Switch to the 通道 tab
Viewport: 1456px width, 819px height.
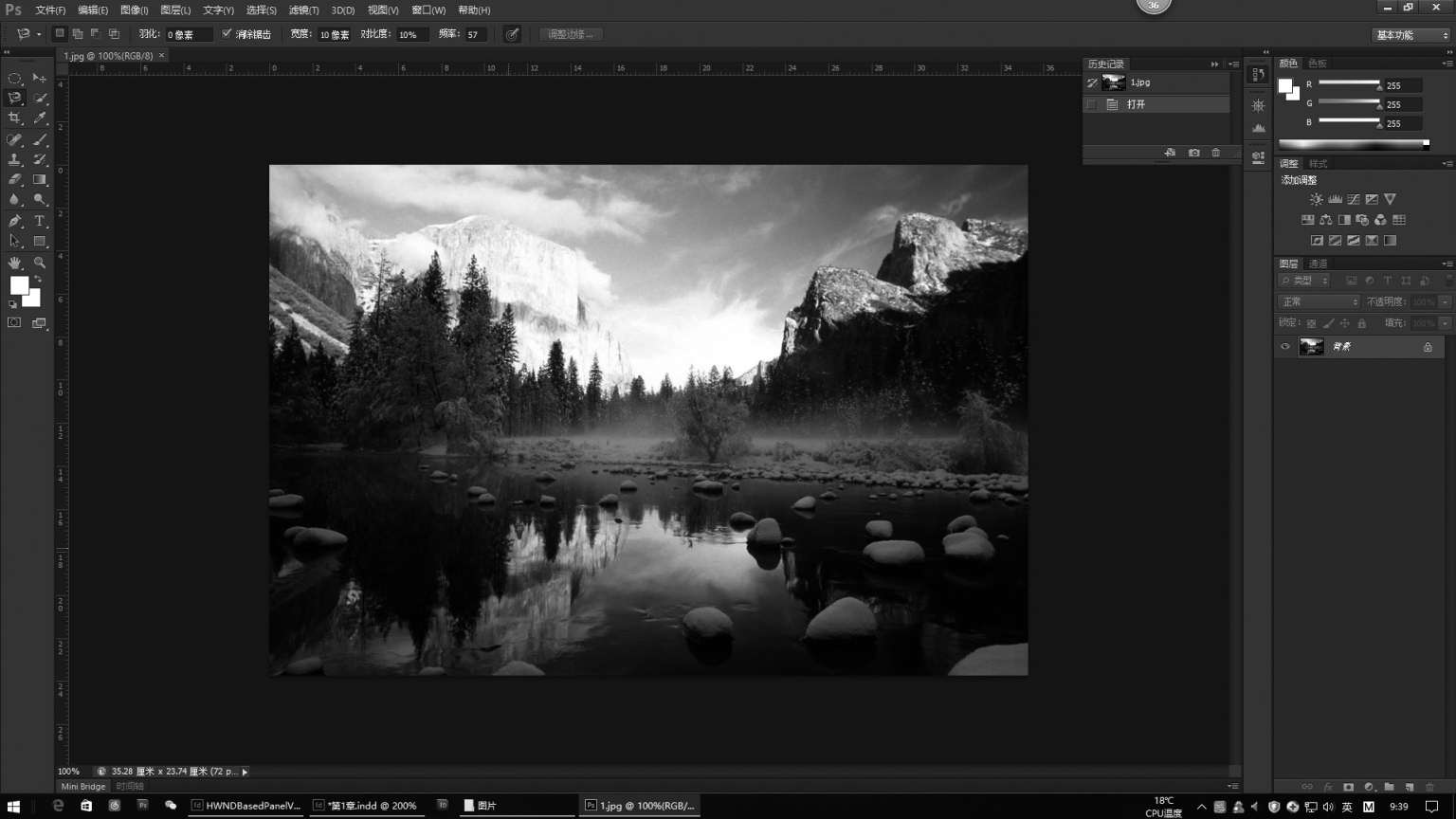[x=1319, y=264]
